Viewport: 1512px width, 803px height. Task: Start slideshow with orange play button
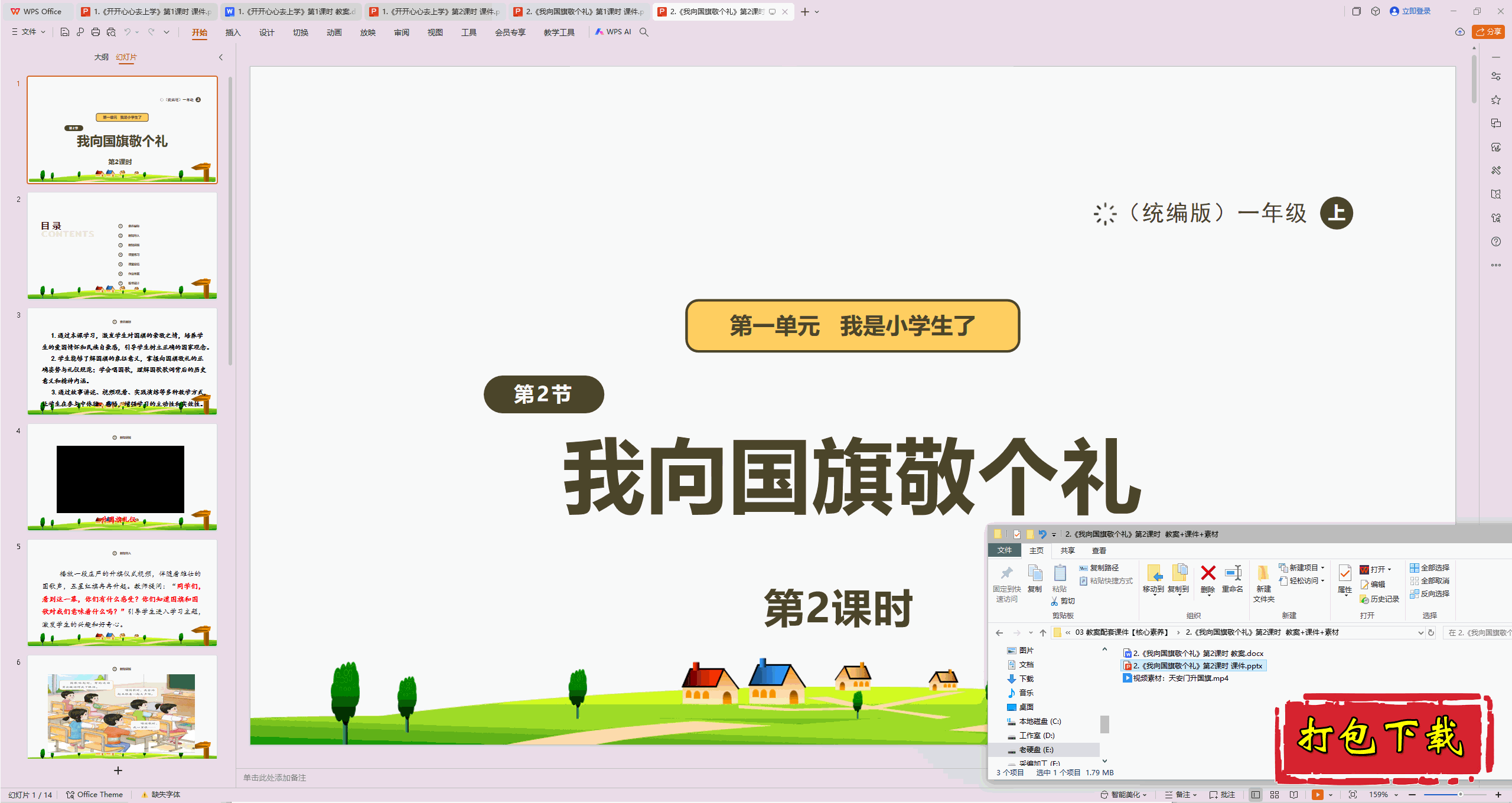click(x=1318, y=795)
